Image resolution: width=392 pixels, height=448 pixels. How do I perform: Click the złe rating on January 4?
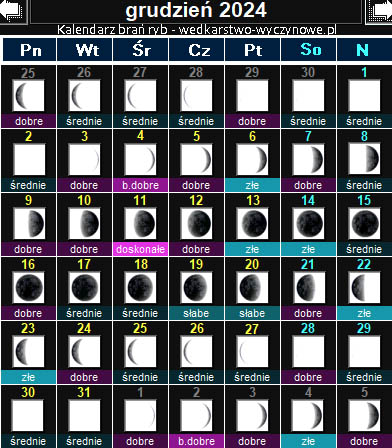coord(308,441)
